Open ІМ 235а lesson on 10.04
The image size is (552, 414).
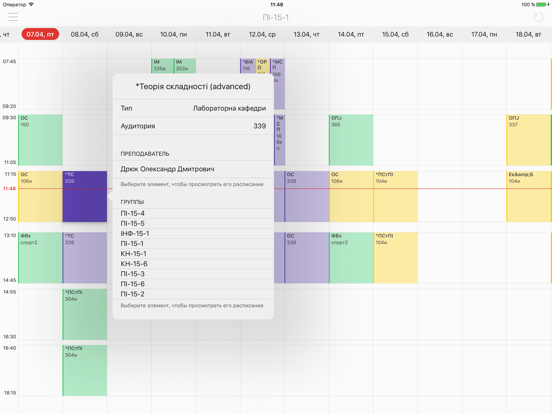[x=162, y=66]
